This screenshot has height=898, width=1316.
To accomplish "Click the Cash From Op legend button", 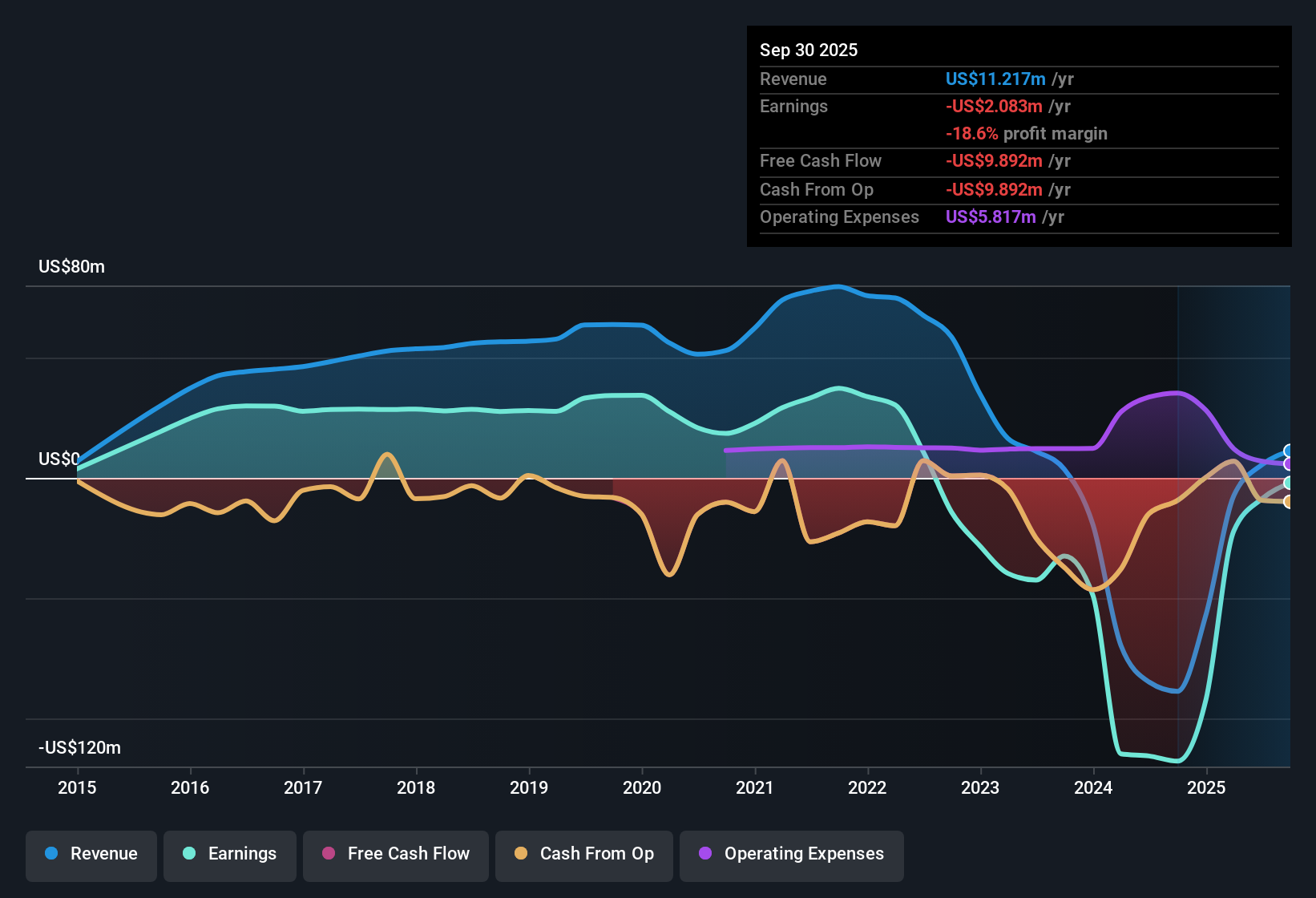I will tap(583, 854).
